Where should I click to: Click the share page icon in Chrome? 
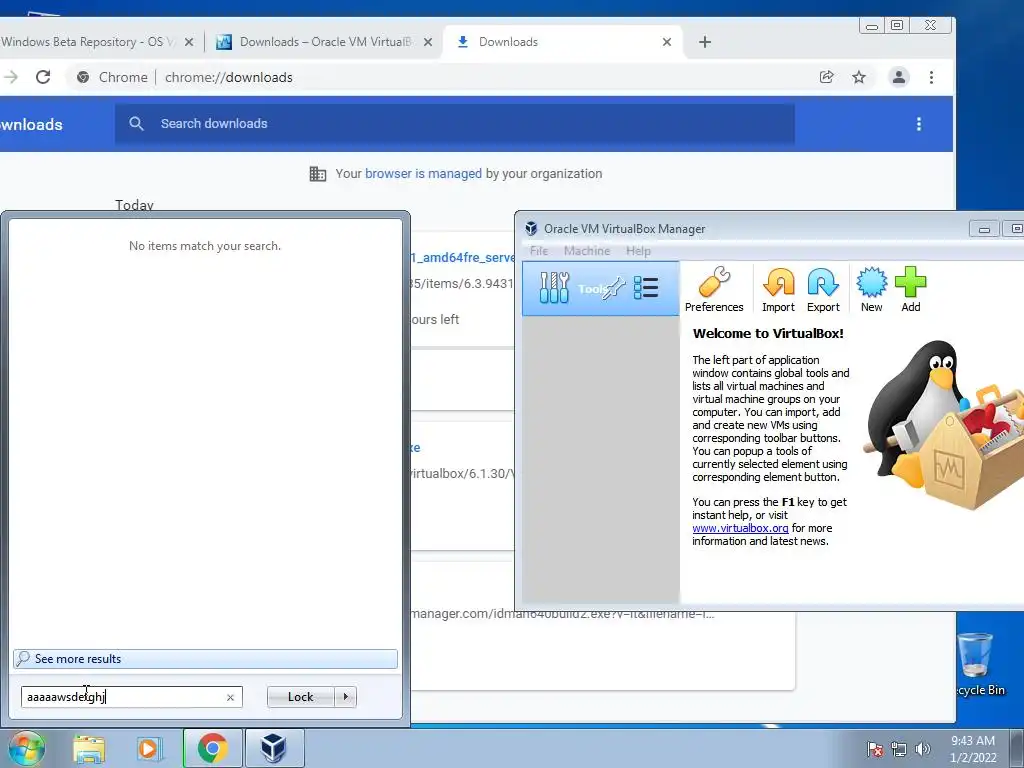point(826,77)
